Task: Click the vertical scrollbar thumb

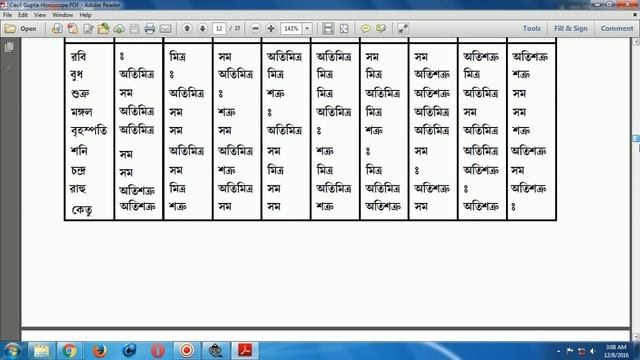Action: click(x=636, y=139)
